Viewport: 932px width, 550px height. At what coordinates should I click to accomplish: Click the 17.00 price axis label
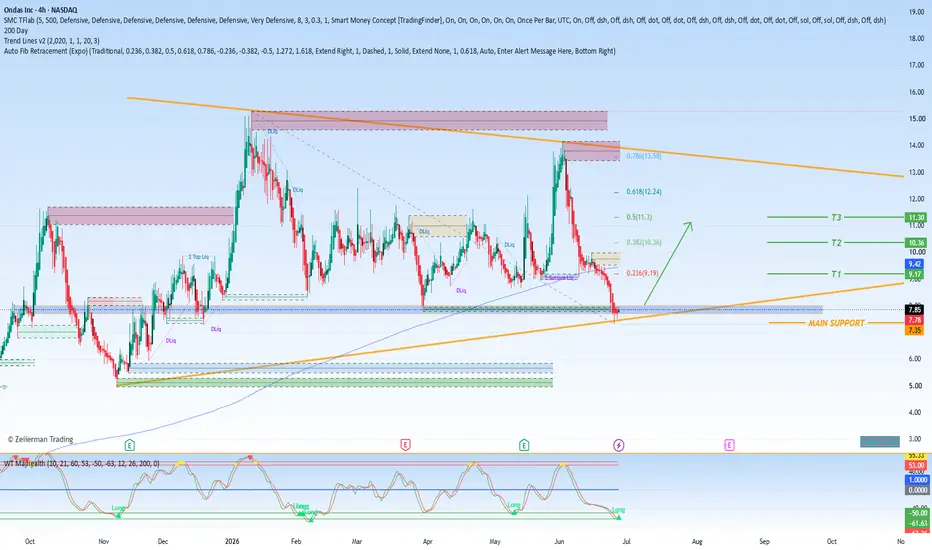pos(916,65)
